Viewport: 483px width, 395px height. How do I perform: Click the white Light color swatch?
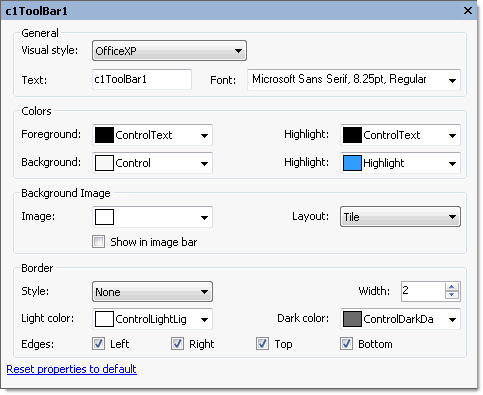[x=104, y=319]
